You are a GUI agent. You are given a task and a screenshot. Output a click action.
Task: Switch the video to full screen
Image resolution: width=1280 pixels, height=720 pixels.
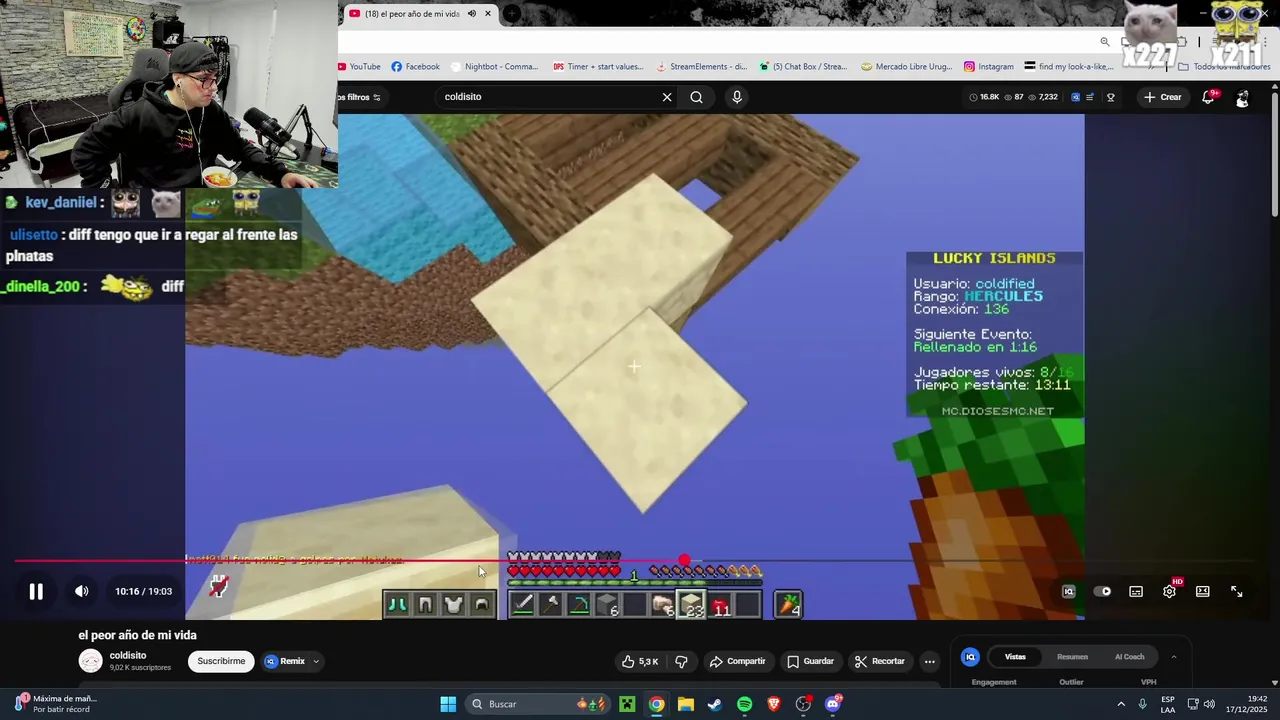tap(1237, 591)
